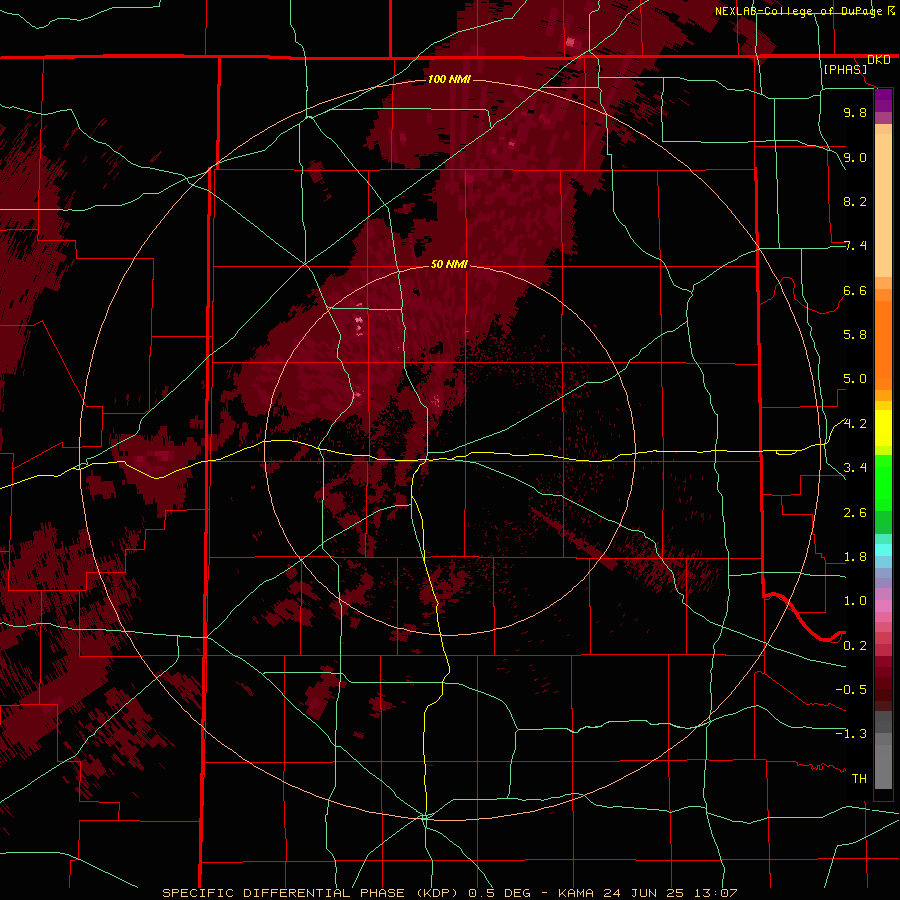900x900 pixels.
Task: Click the (KDP) abbreviation in the caption
Action: pyautogui.click(x=437, y=893)
